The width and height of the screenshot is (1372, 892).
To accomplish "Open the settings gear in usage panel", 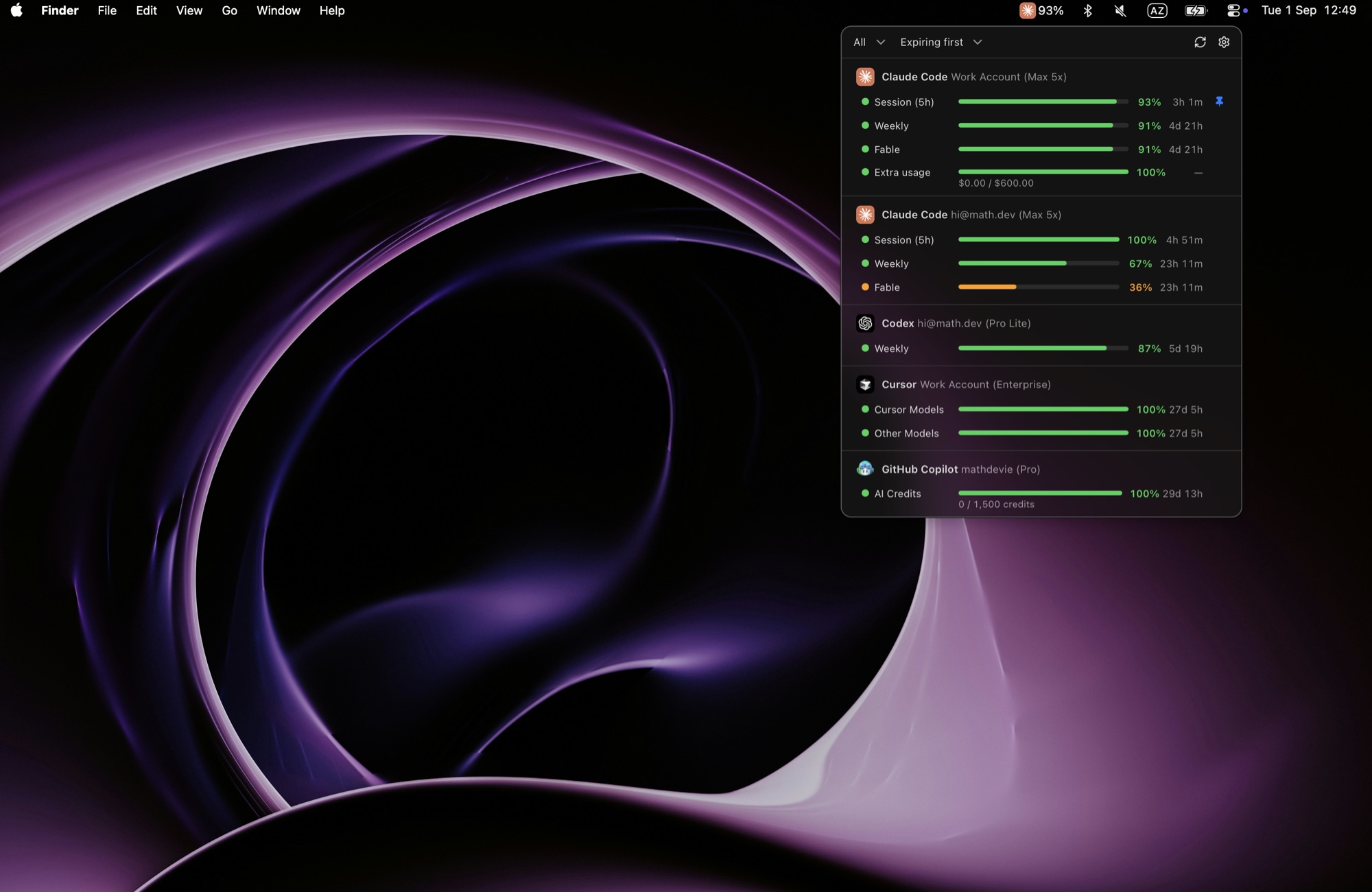I will coord(1224,42).
